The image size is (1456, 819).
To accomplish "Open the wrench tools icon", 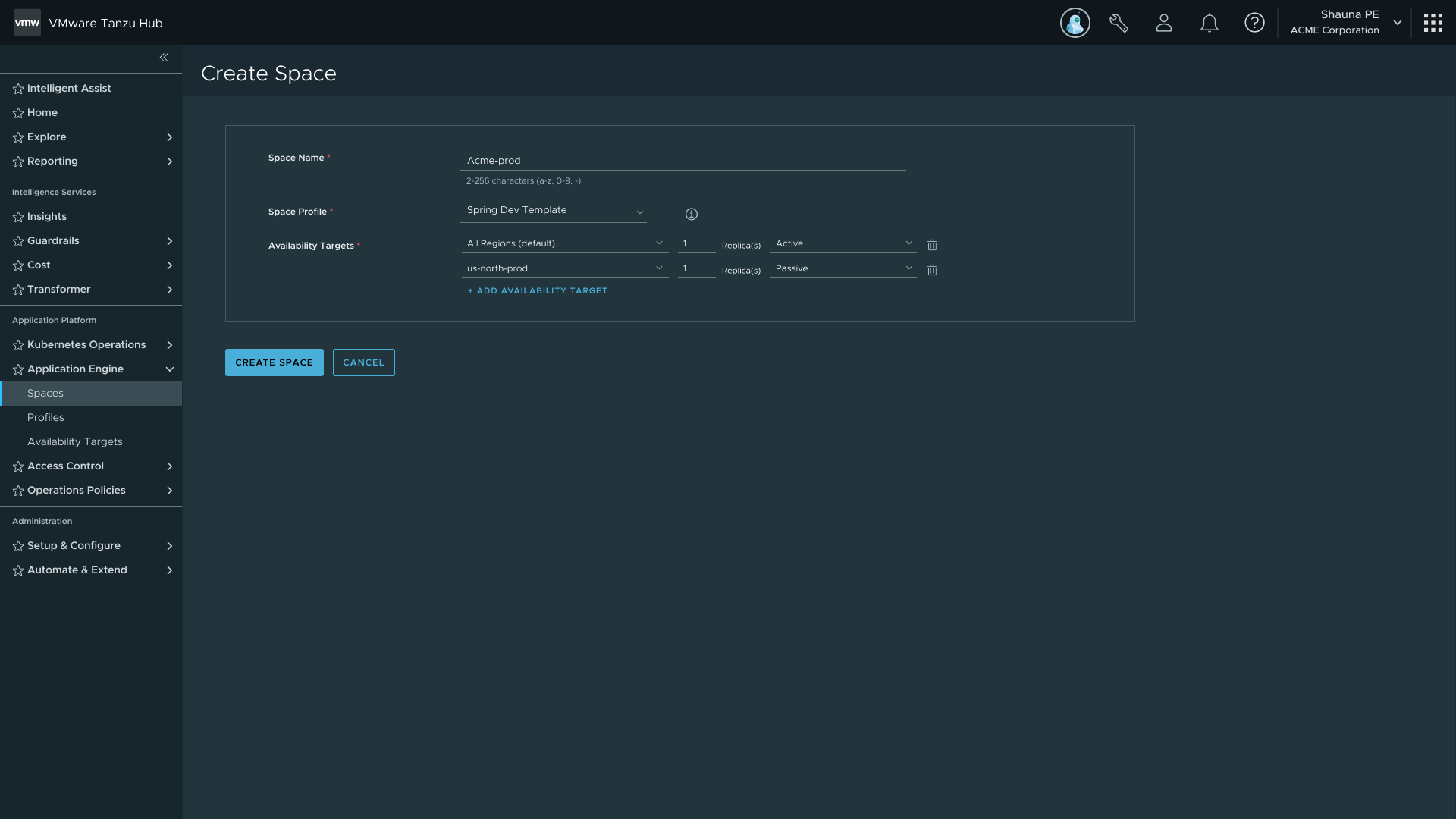I will [x=1119, y=23].
